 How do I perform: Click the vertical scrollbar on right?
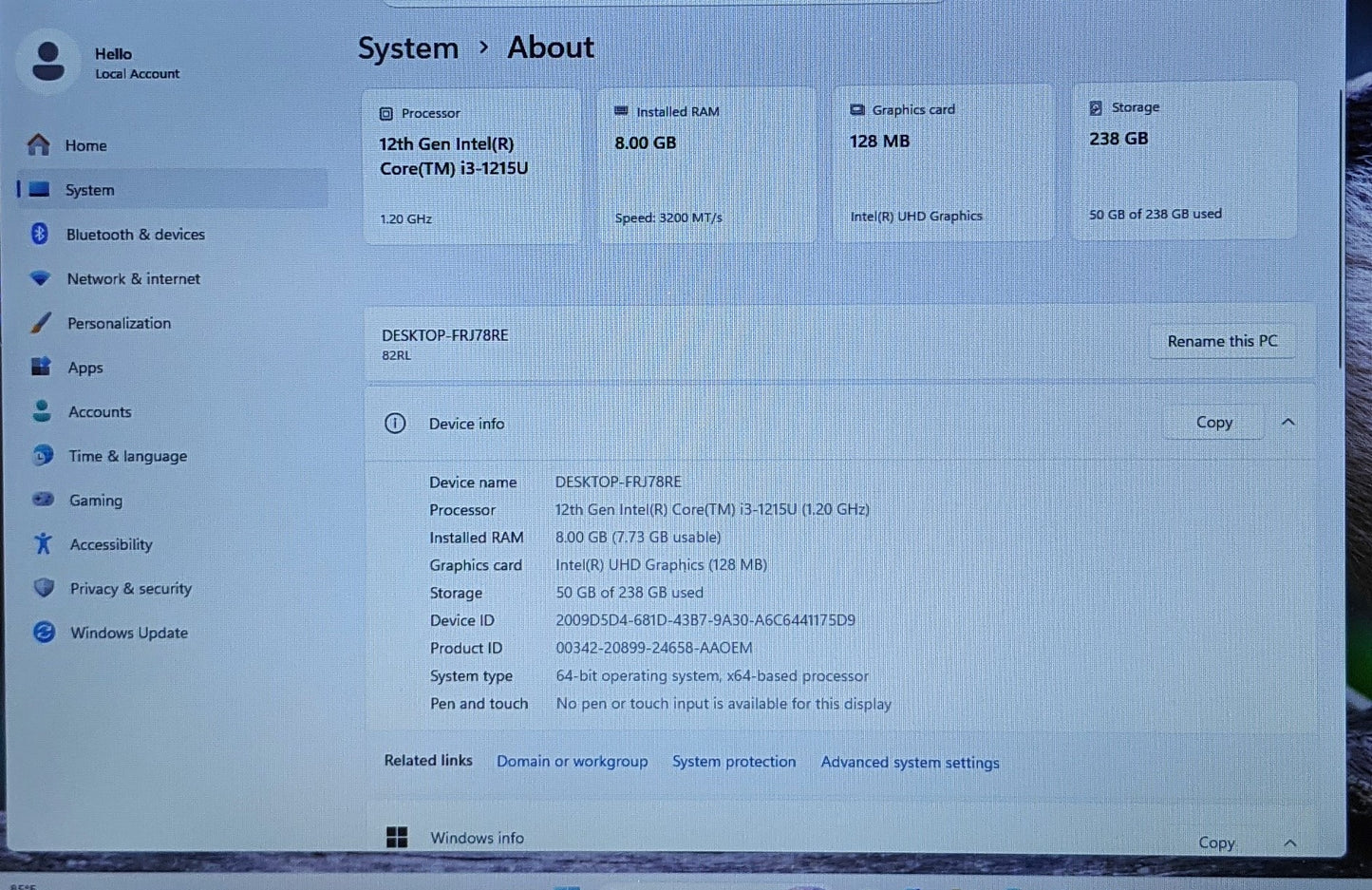(1342, 228)
